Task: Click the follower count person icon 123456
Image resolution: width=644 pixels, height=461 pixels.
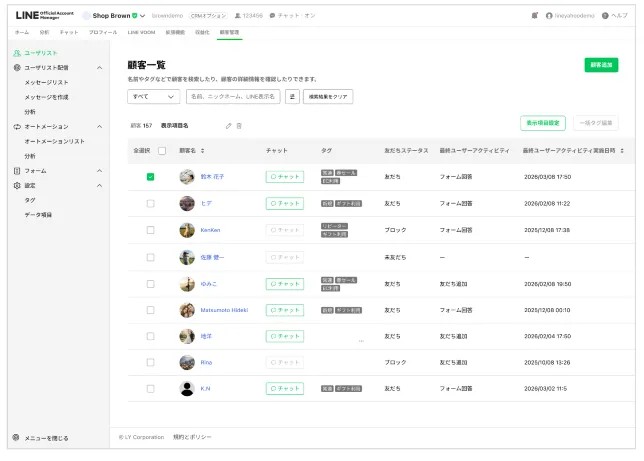Action: [x=237, y=16]
